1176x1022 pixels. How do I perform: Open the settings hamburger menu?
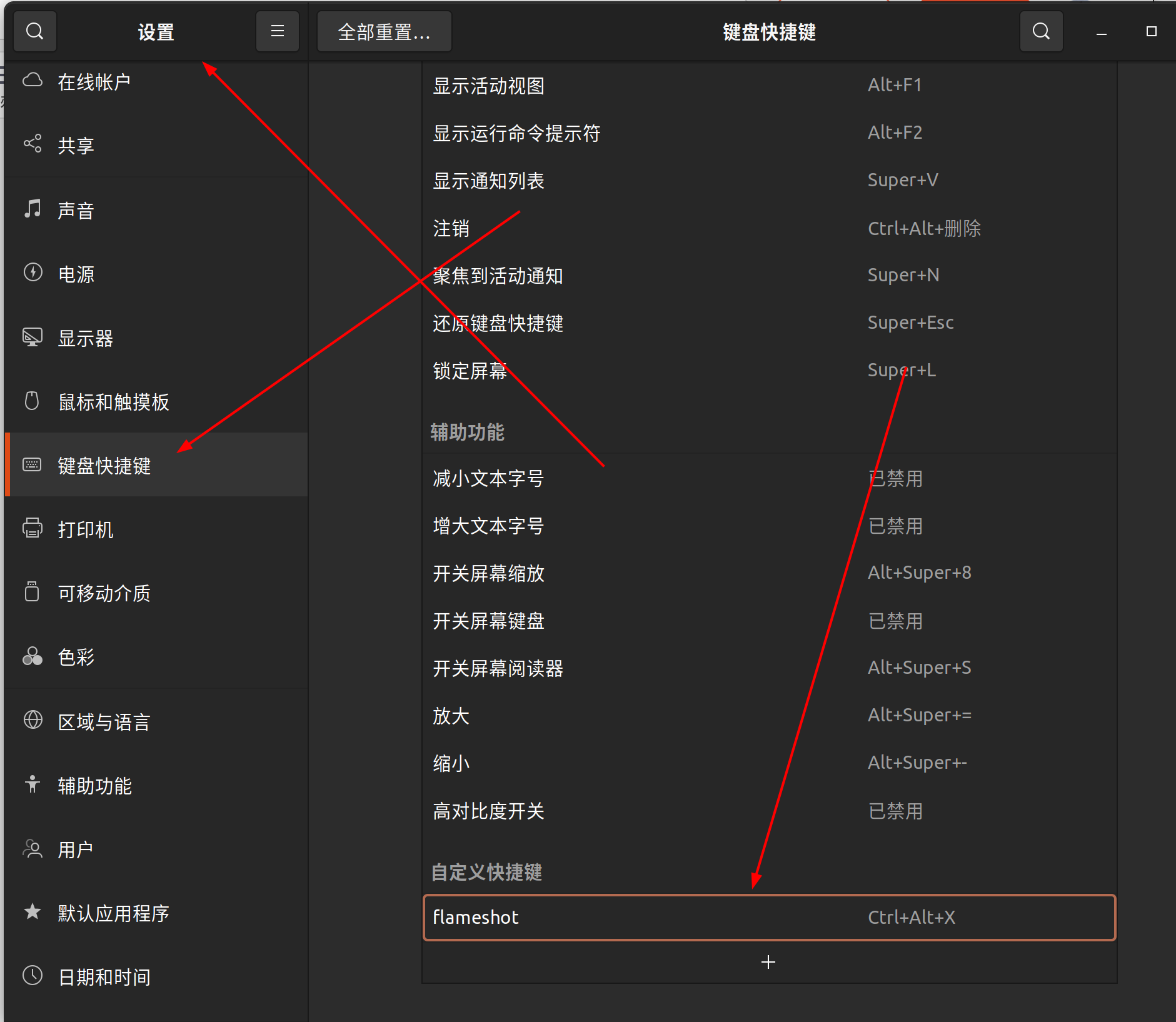tap(278, 31)
